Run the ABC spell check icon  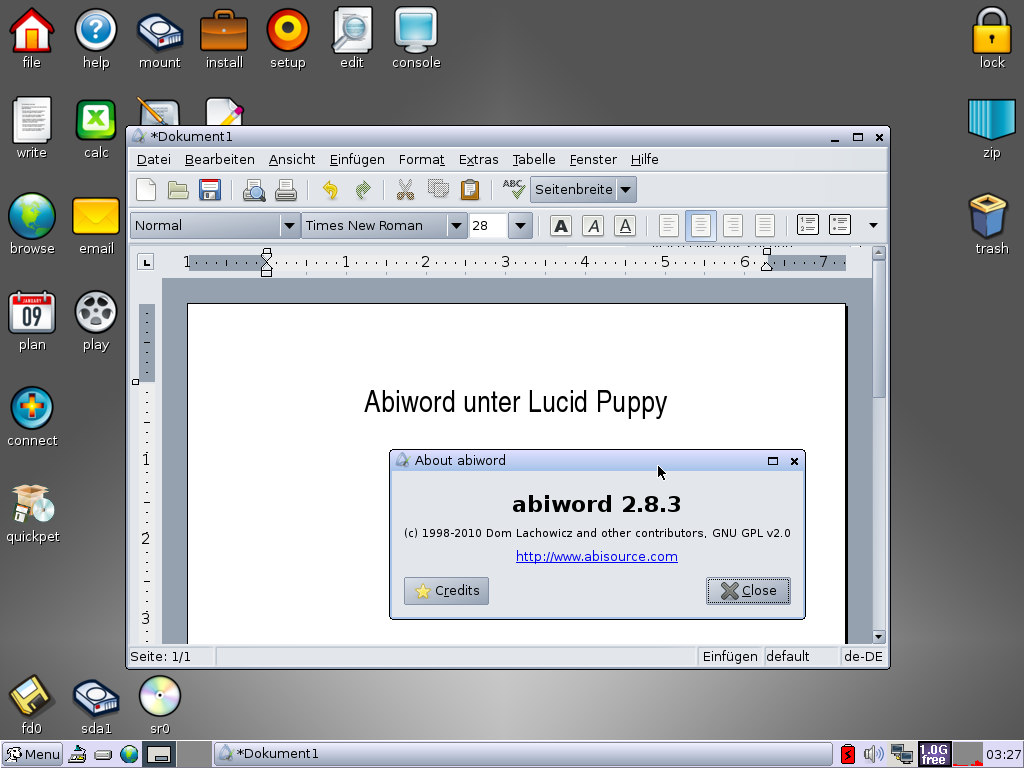[x=513, y=189]
